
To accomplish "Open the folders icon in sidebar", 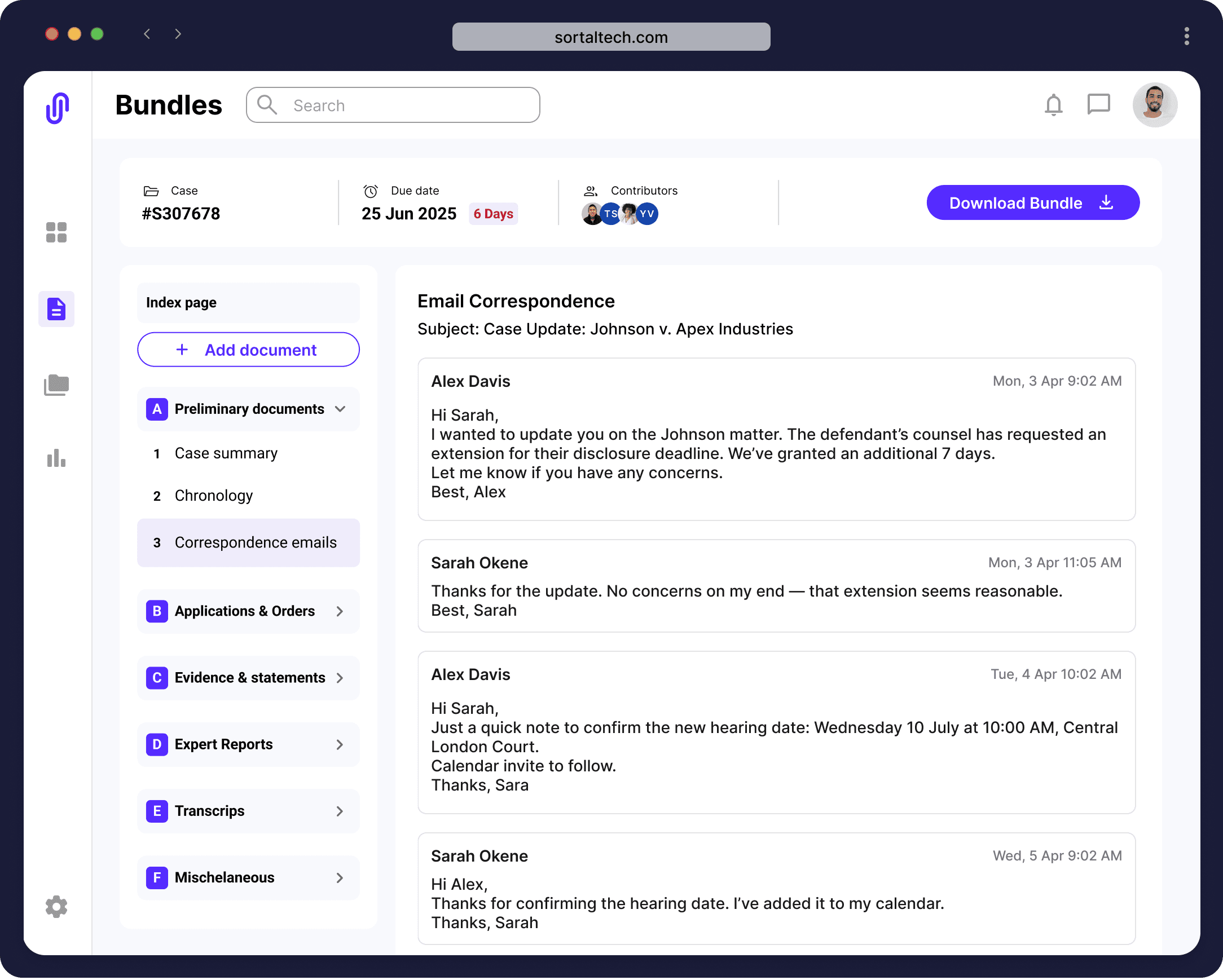I will click(x=56, y=385).
